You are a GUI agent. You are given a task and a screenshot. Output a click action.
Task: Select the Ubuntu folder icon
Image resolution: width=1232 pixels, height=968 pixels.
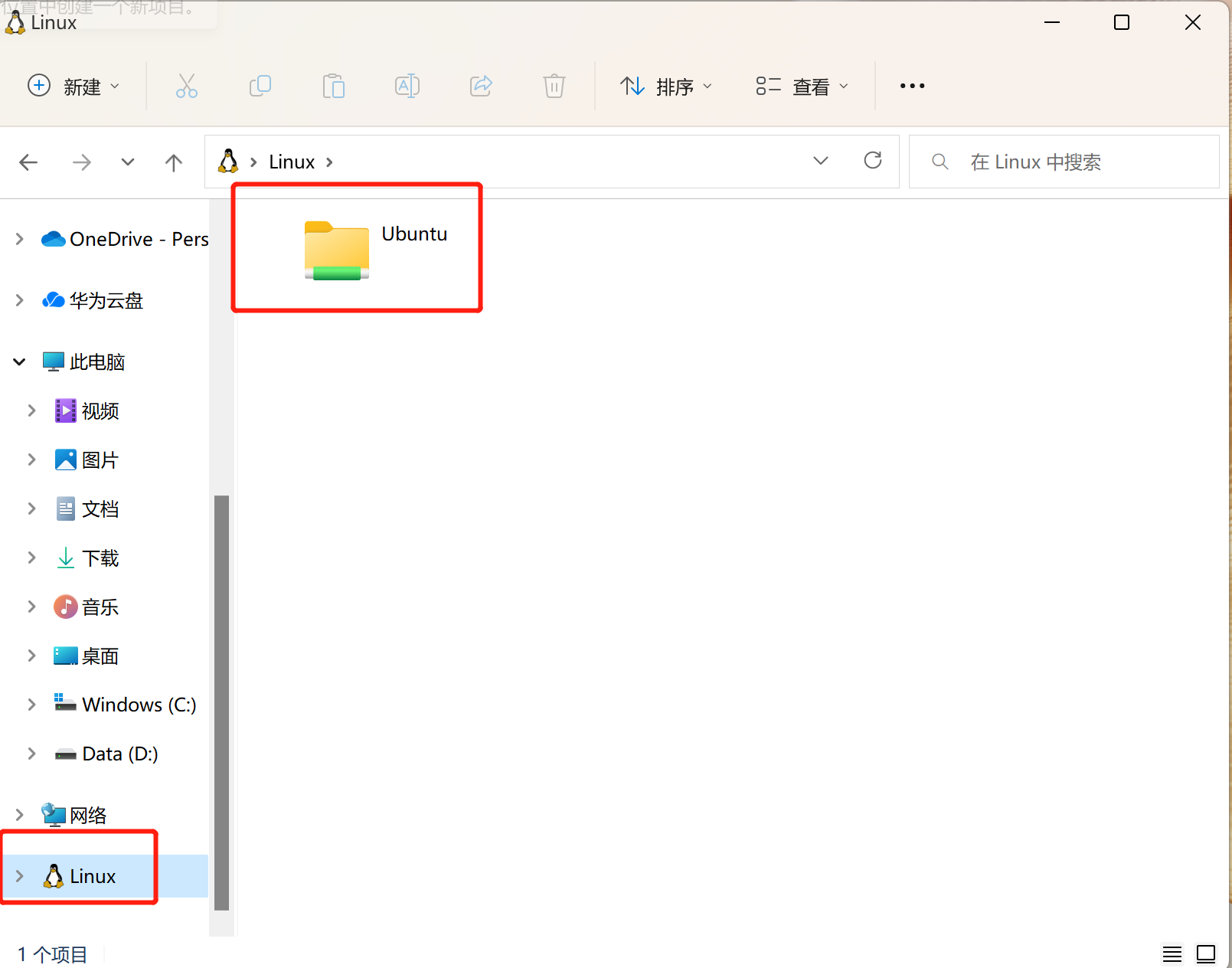pos(337,250)
